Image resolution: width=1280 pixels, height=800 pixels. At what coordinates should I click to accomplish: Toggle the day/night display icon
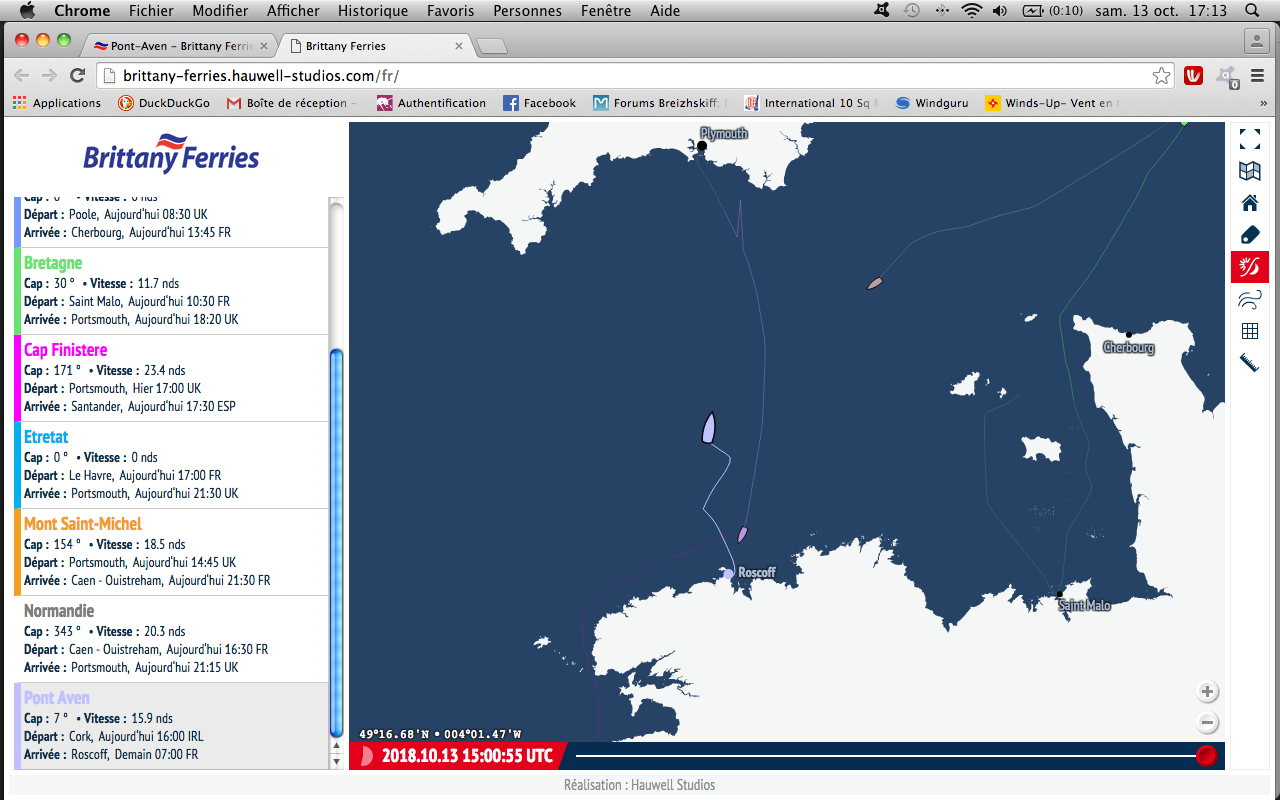point(1249,267)
